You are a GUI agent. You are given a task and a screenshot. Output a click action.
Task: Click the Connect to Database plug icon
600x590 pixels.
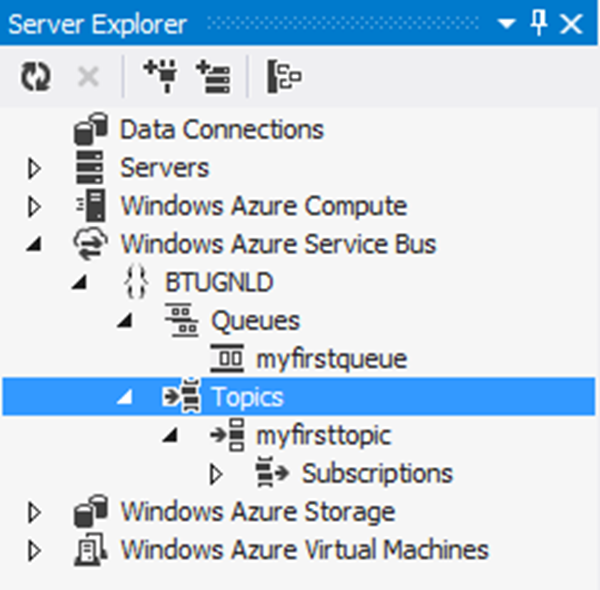(x=160, y=77)
